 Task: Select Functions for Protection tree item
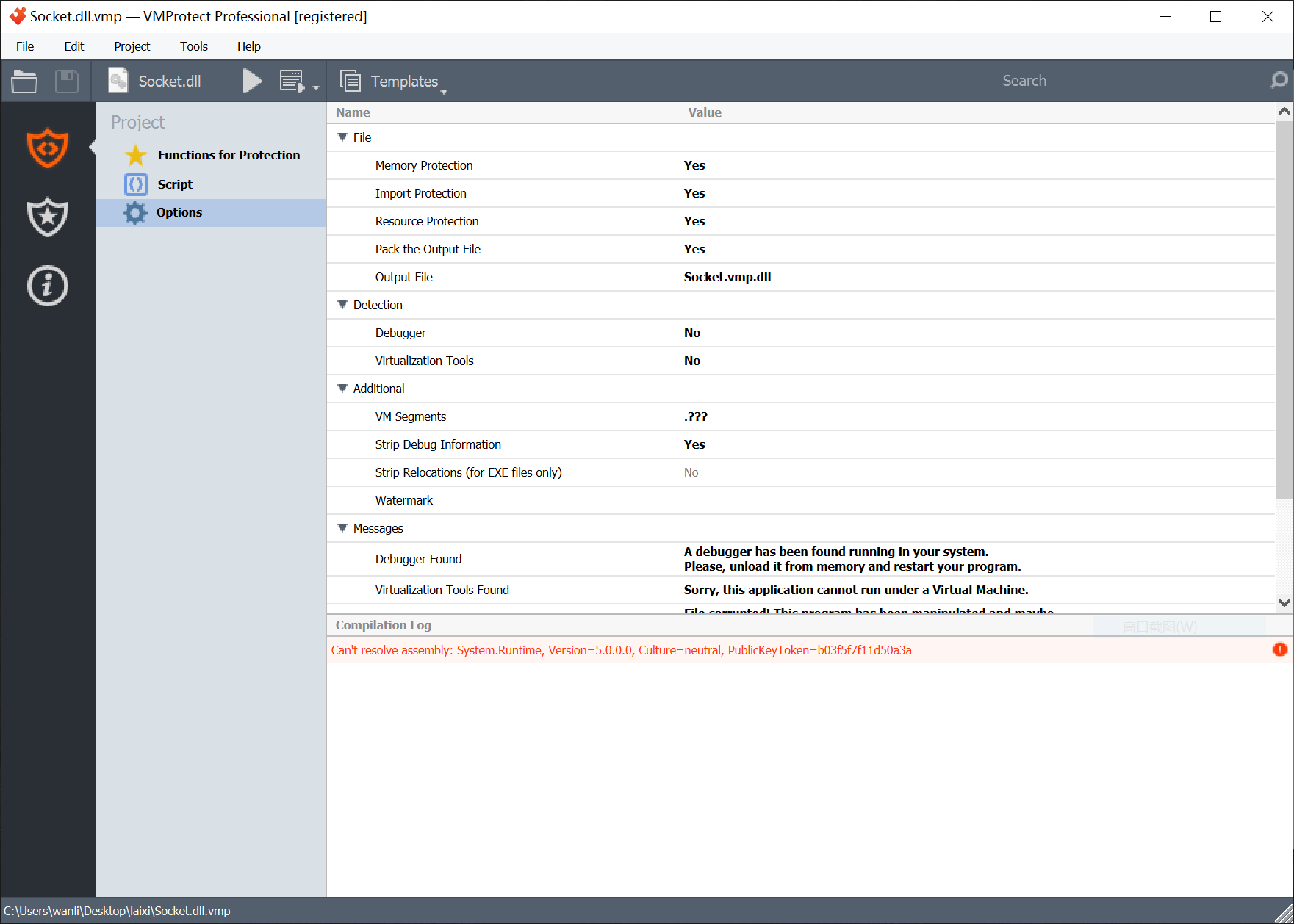(212, 155)
